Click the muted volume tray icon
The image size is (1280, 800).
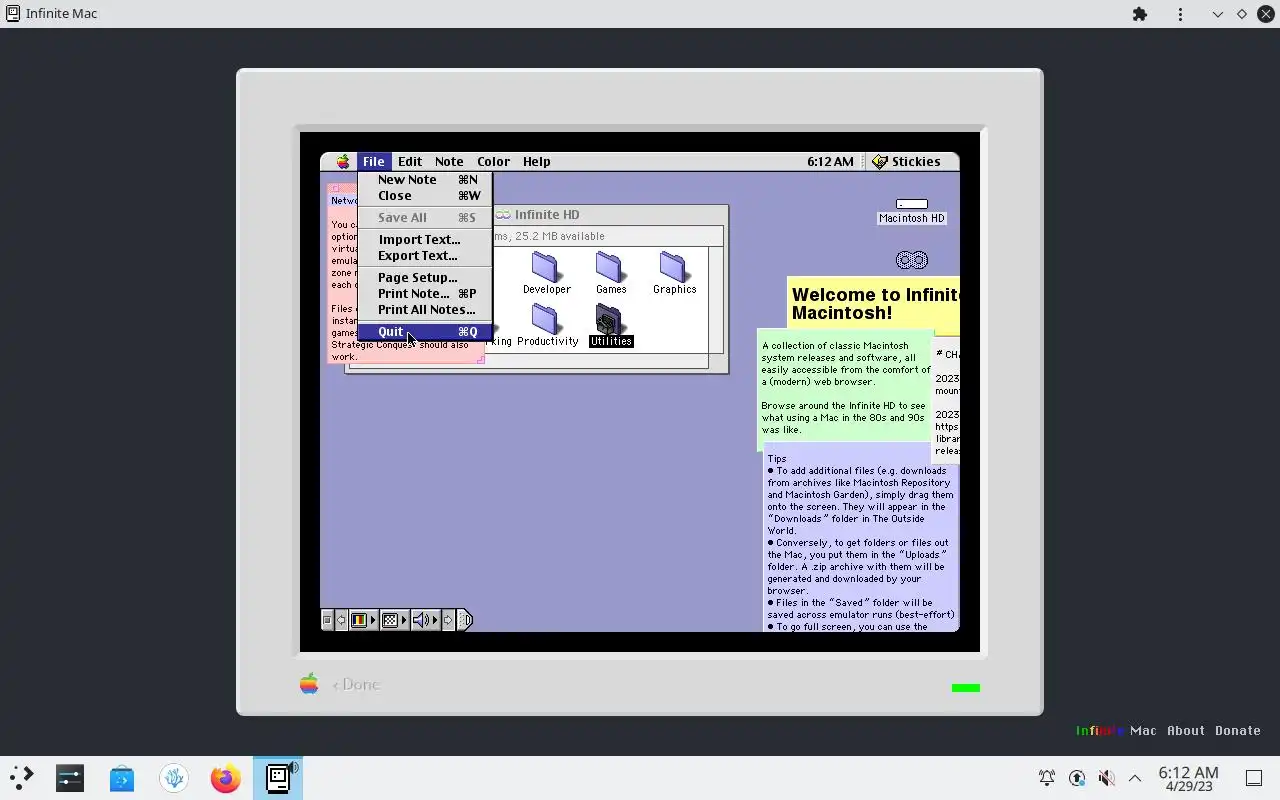[x=1106, y=777]
